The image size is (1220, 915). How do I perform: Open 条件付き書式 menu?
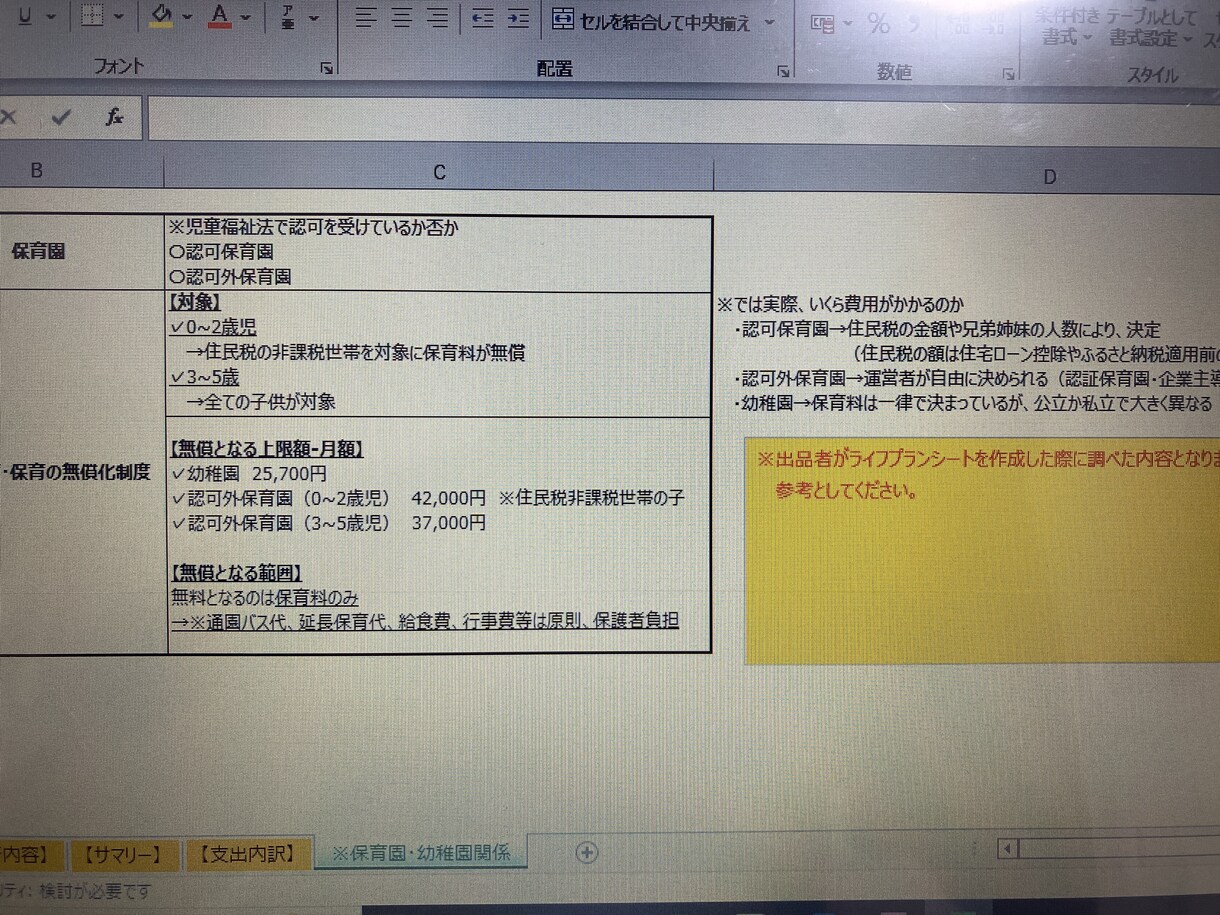click(x=1066, y=27)
